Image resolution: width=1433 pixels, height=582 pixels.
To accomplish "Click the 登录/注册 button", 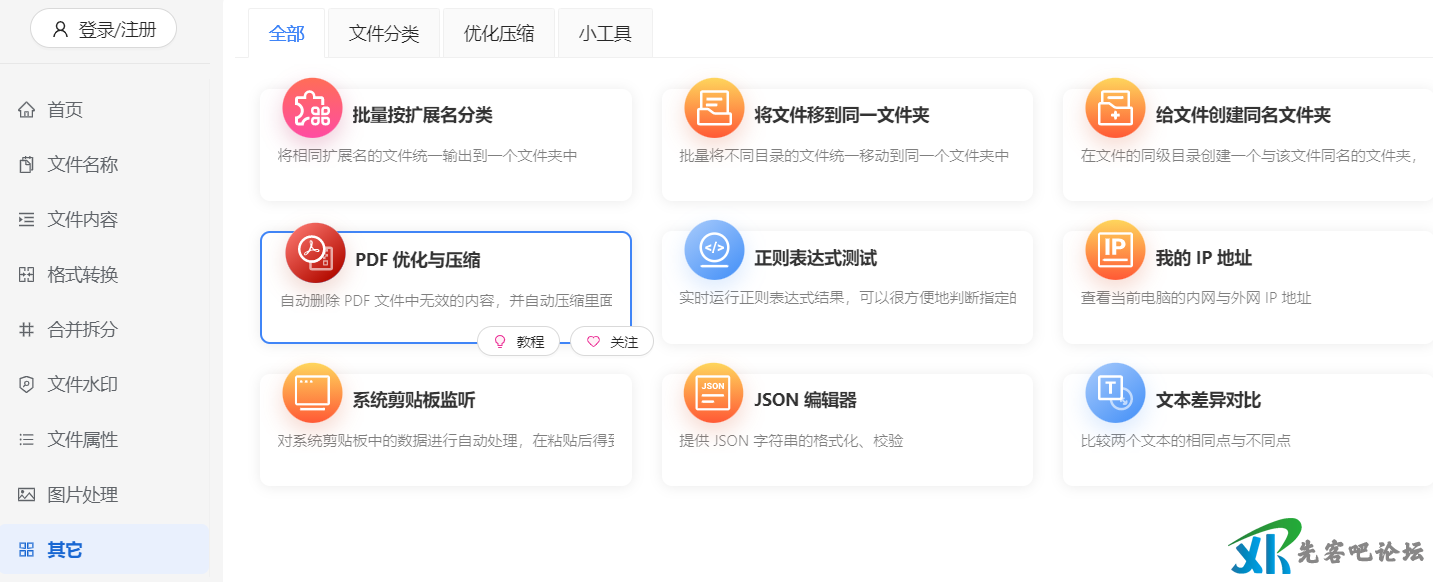I will [x=104, y=29].
